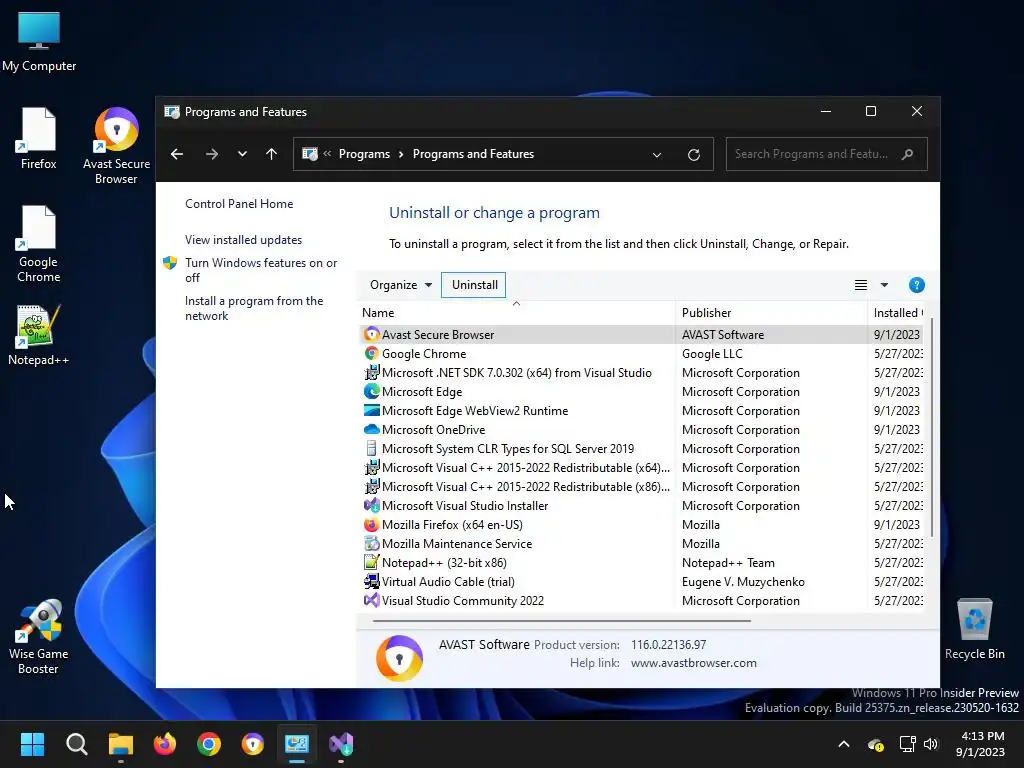Show hidden system tray icons
This screenshot has width=1024, height=768.
point(844,744)
